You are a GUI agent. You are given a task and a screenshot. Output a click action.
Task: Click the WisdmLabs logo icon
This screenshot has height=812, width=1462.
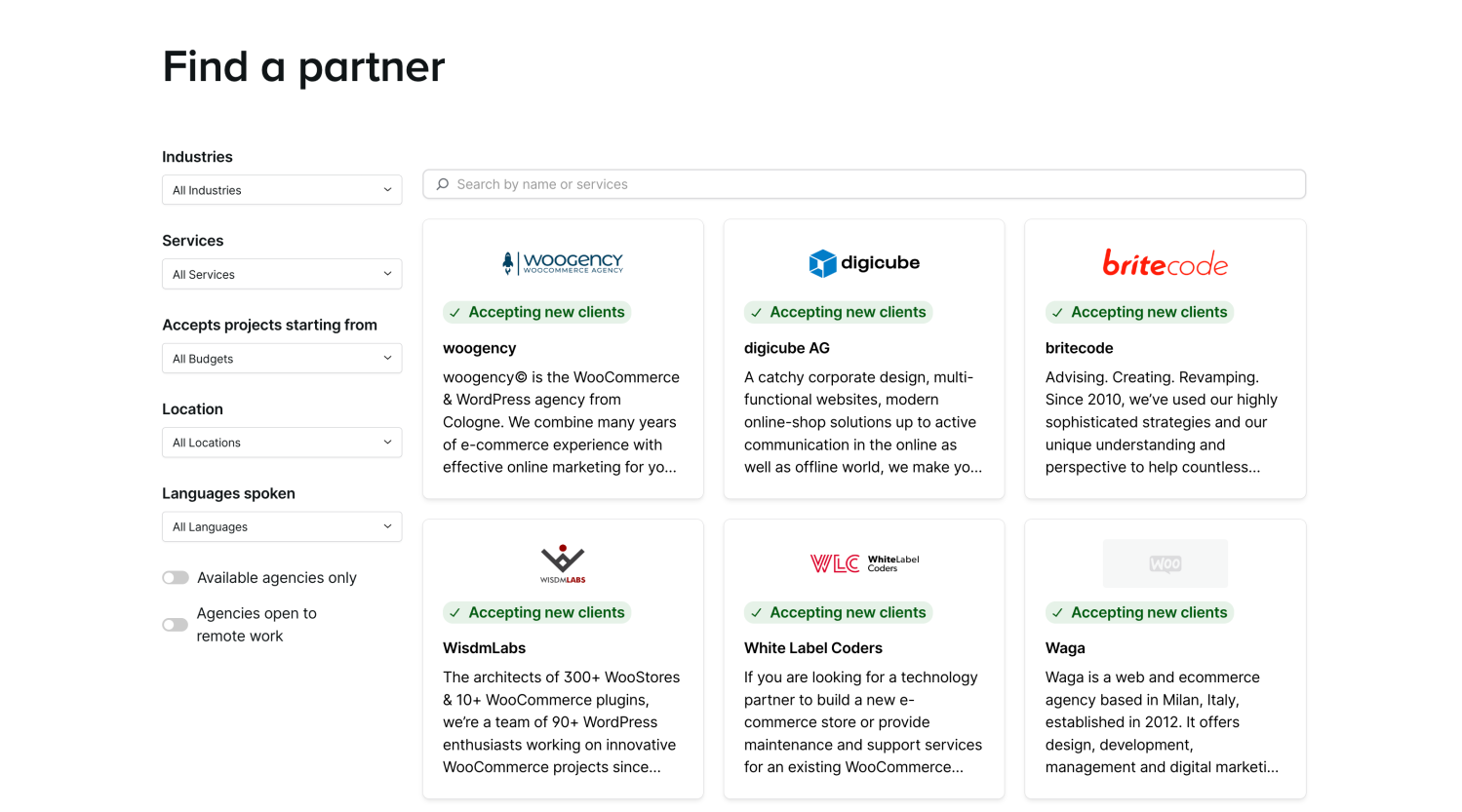point(563,562)
